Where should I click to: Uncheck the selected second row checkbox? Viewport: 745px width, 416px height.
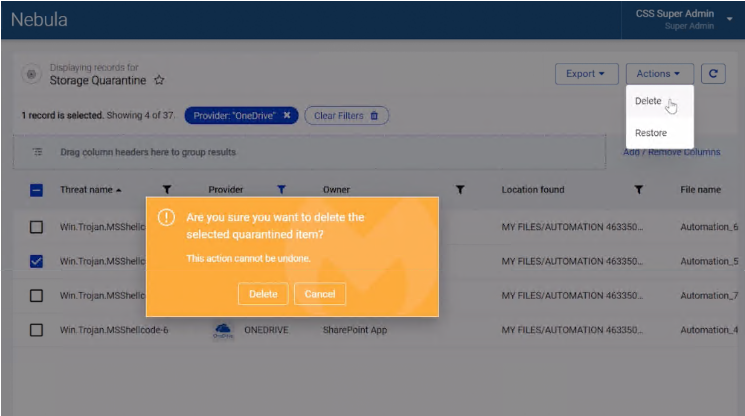[36, 261]
